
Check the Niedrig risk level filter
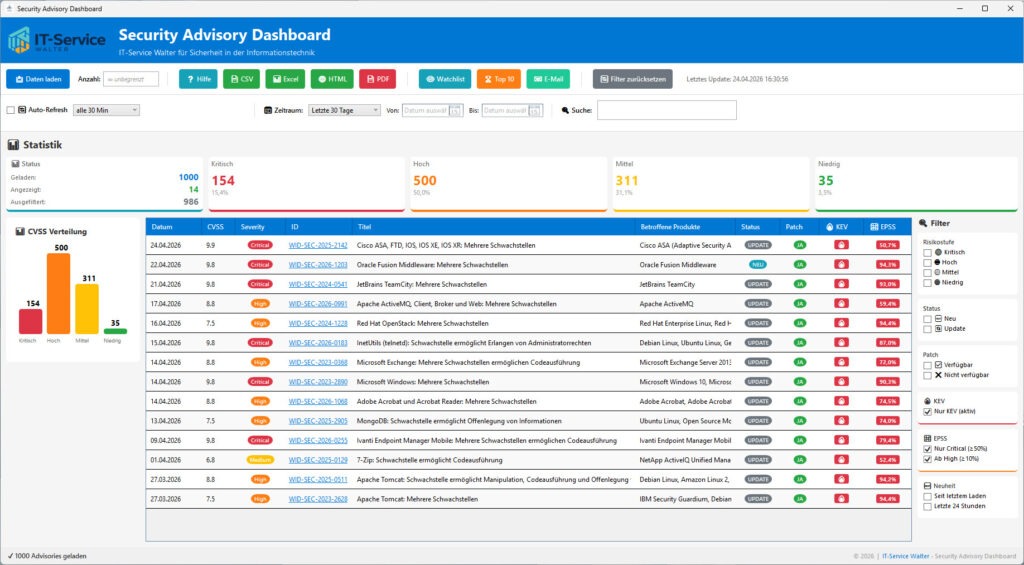click(927, 283)
